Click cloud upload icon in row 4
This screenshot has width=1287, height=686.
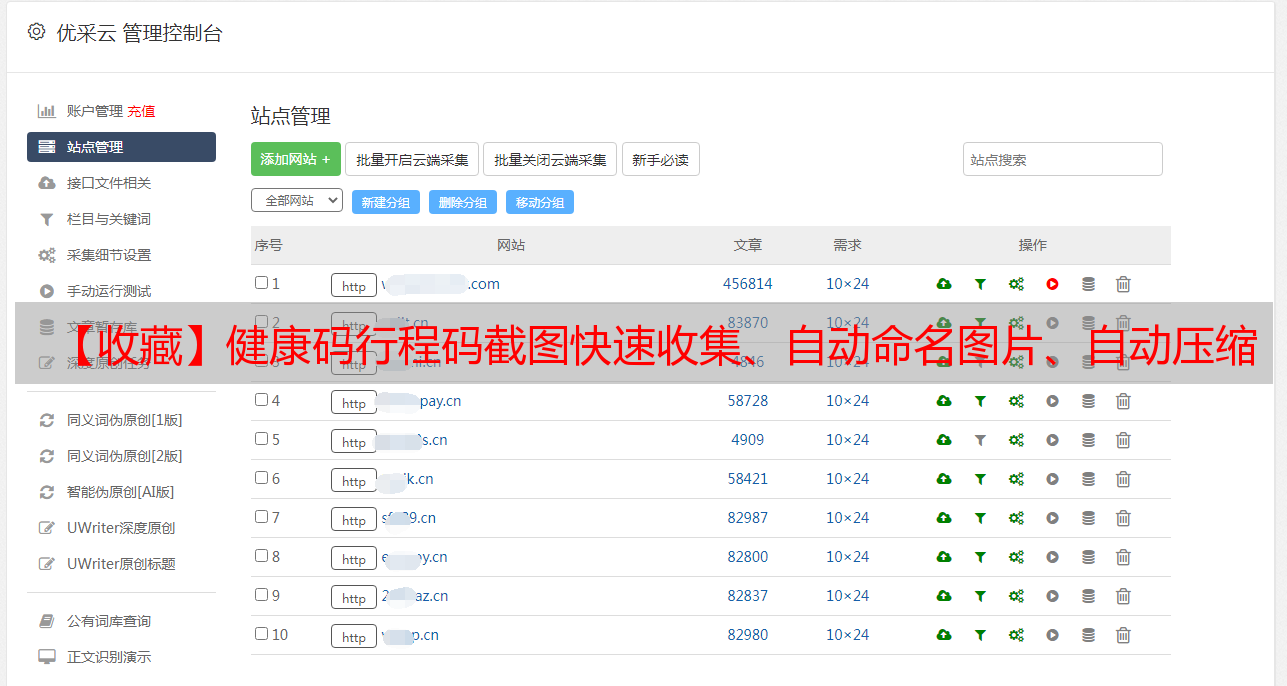click(944, 401)
